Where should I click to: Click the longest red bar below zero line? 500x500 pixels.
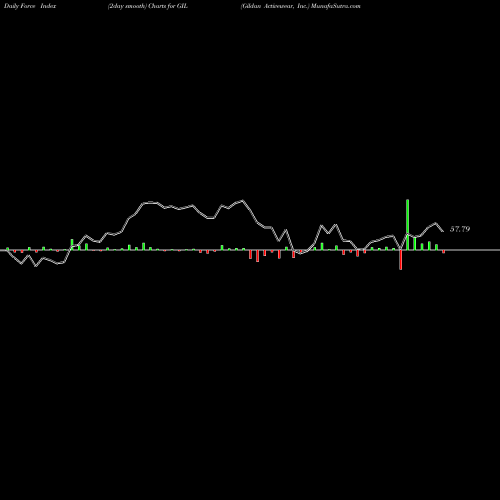[x=401, y=260]
